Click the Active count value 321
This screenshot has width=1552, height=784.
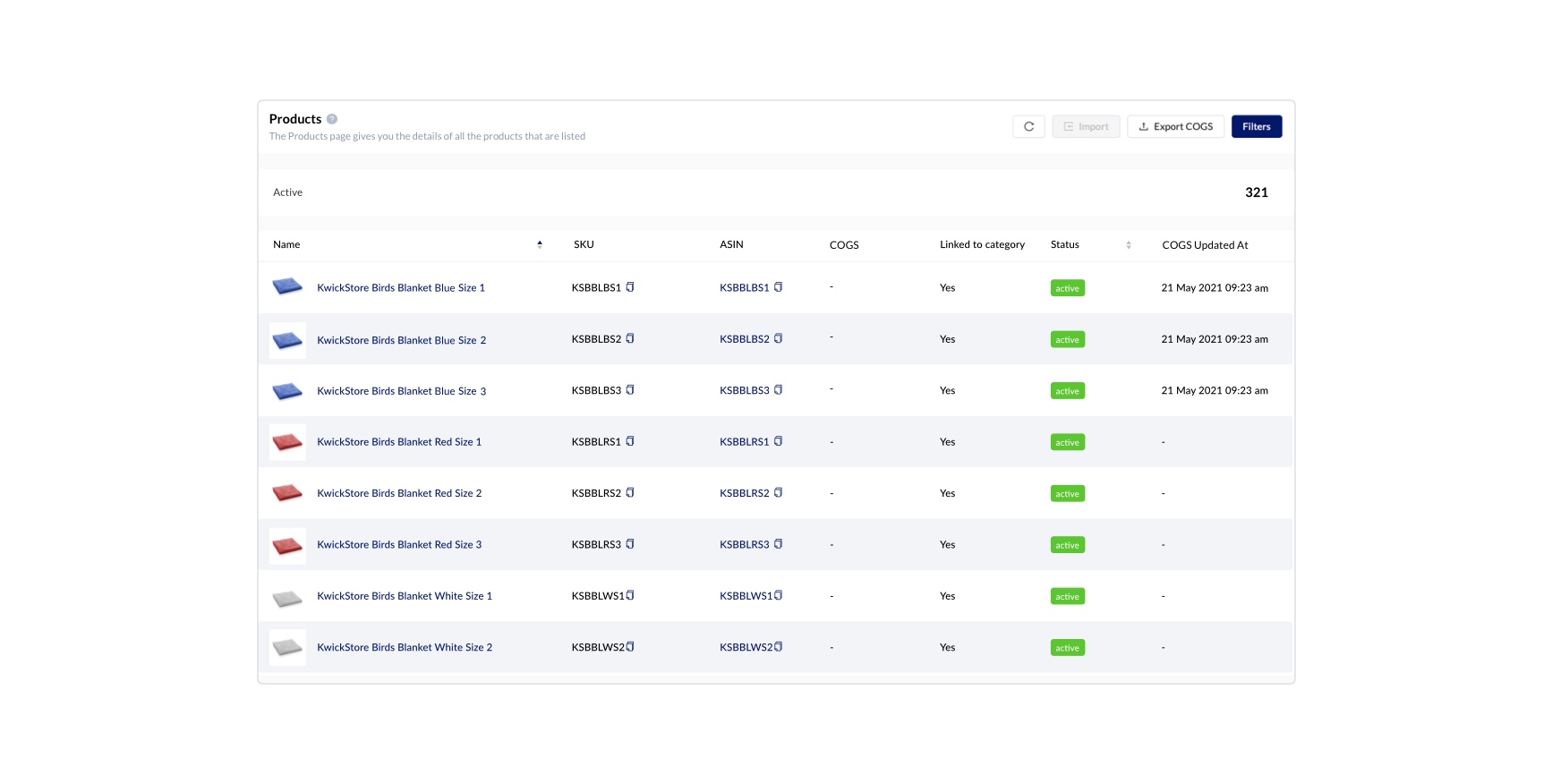pyautogui.click(x=1257, y=192)
